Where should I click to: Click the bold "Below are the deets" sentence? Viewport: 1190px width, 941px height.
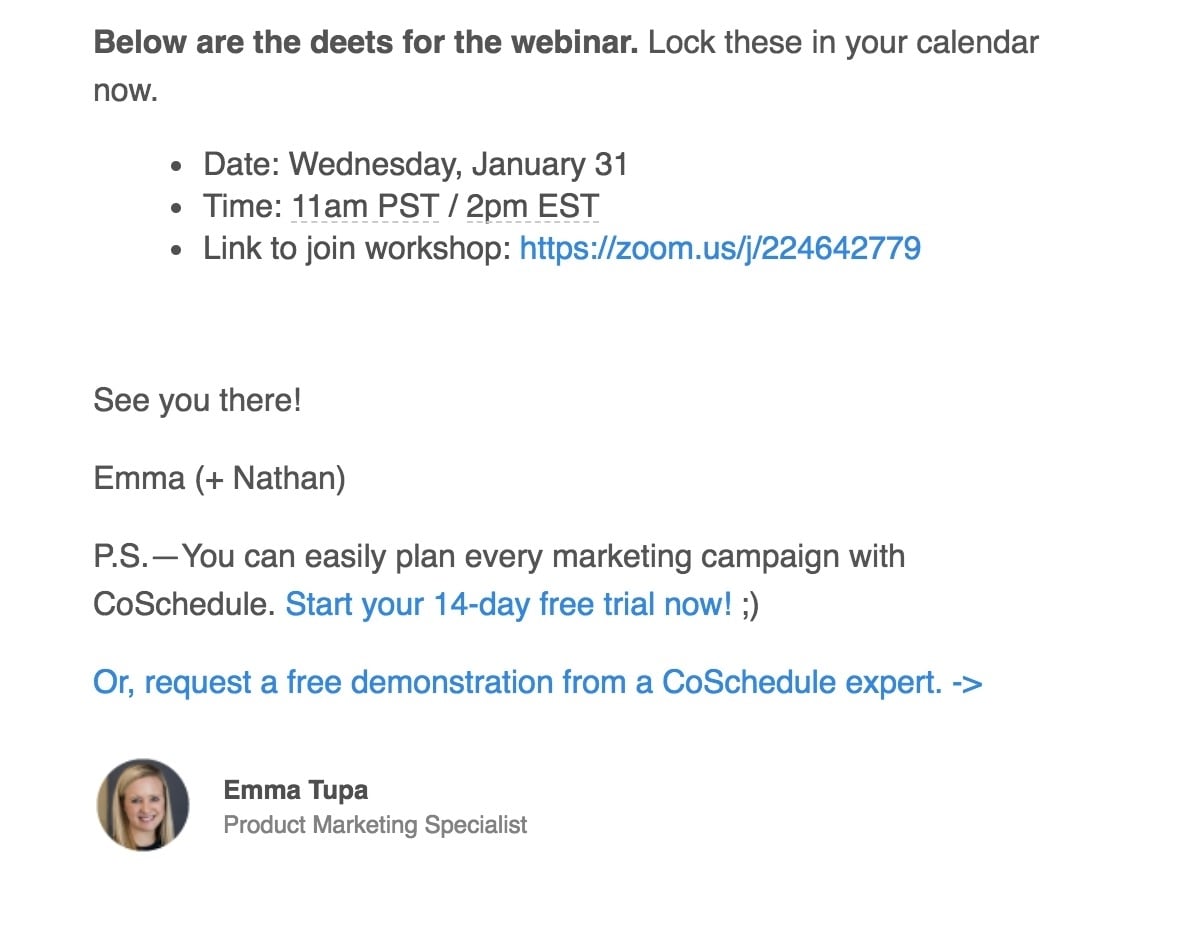pos(365,43)
